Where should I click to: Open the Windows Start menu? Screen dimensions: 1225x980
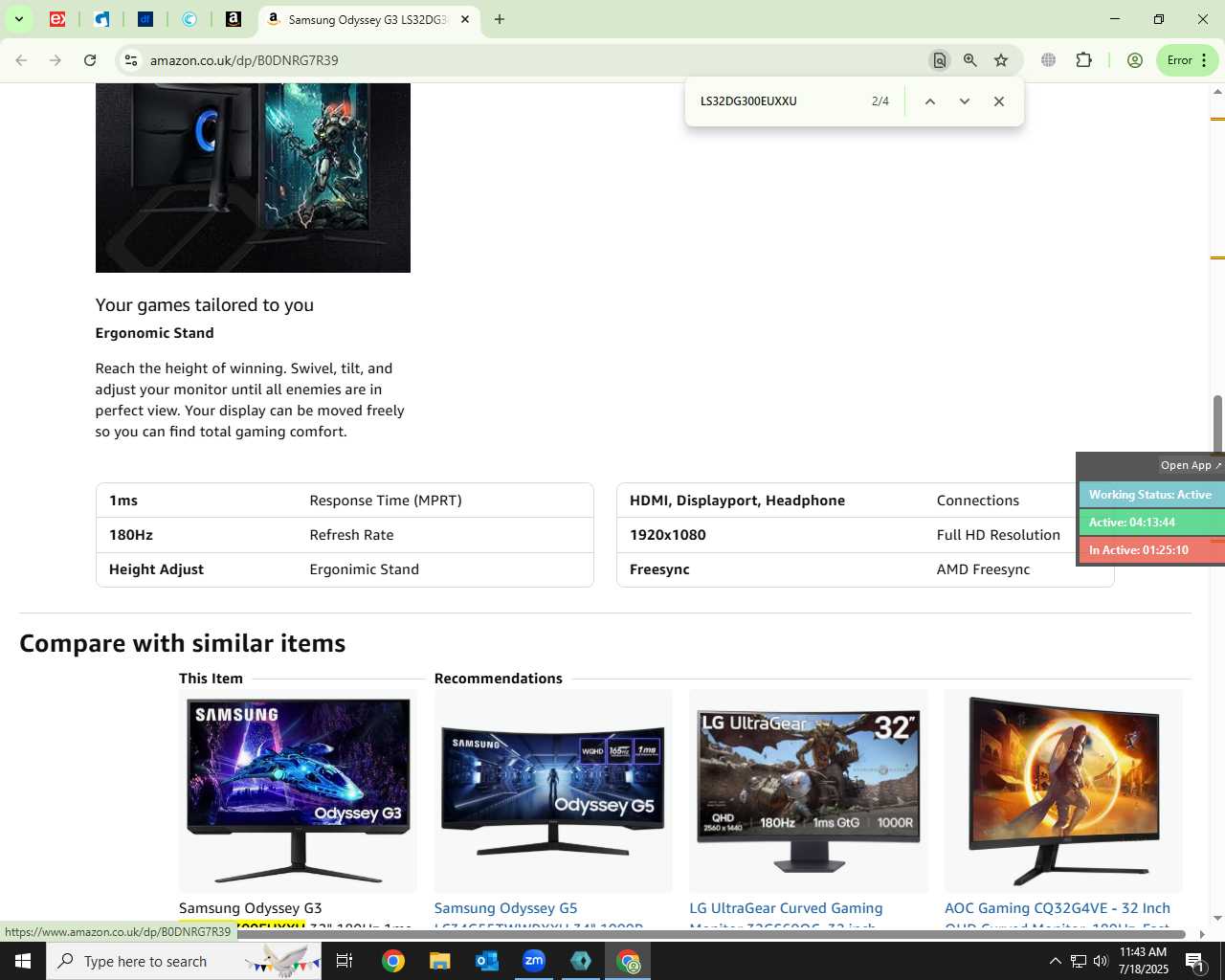pos(23,961)
